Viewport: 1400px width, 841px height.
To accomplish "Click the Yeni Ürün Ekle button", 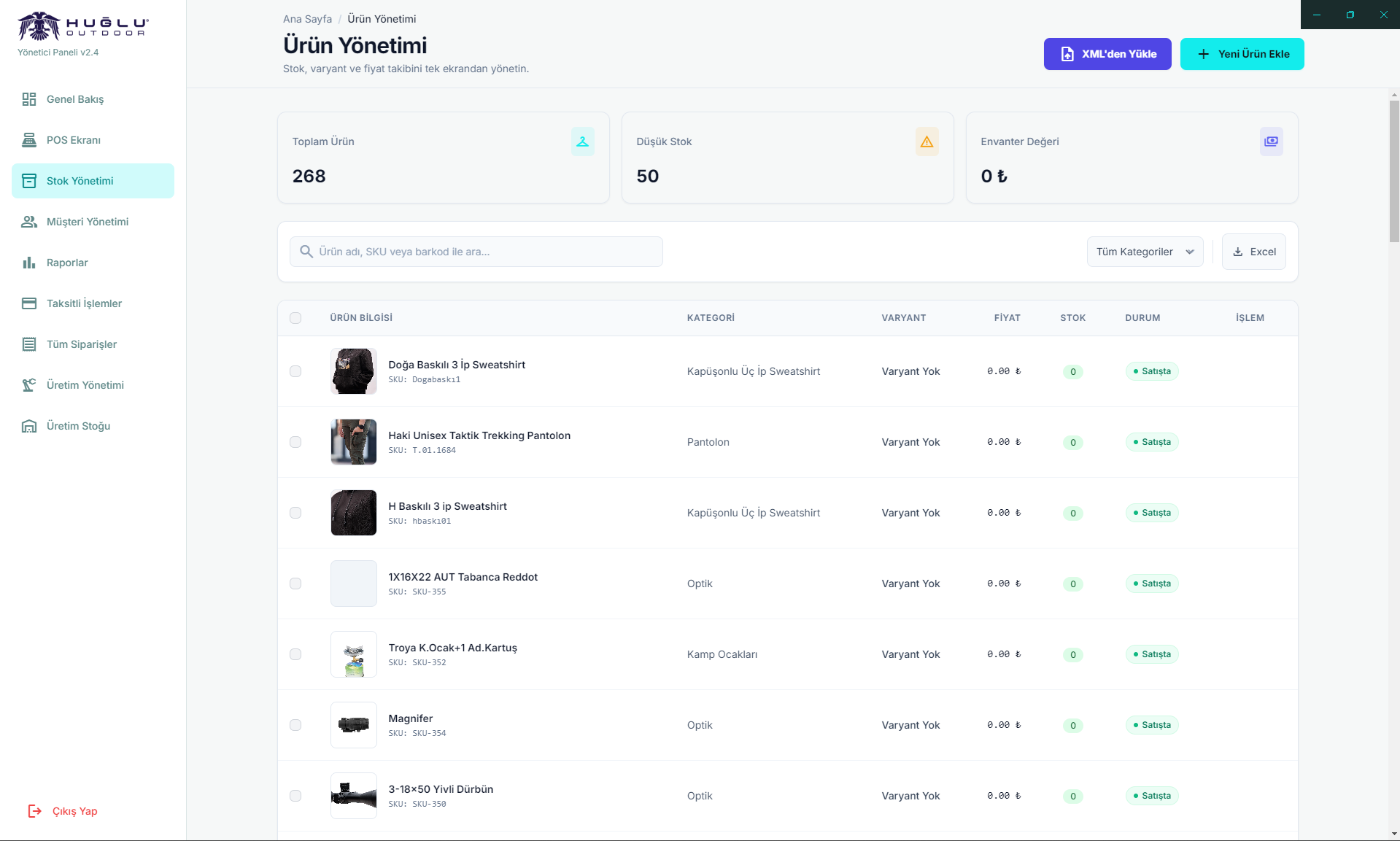I will click(x=1242, y=54).
